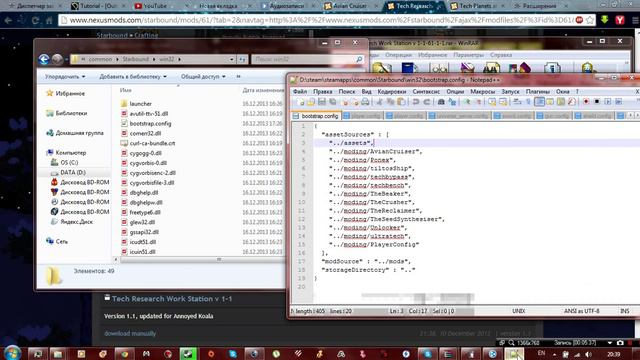This screenshot has width=640, height=360.
Task: Click the Windows Start button
Action: tap(12, 353)
